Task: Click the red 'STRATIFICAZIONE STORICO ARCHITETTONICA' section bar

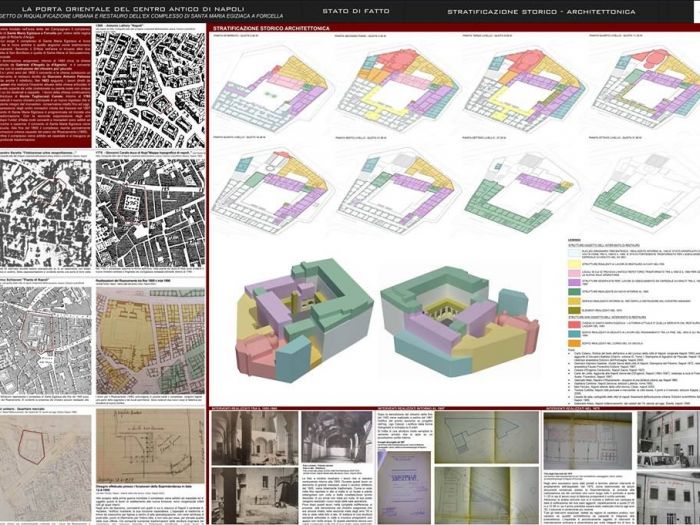Action: [x=454, y=28]
